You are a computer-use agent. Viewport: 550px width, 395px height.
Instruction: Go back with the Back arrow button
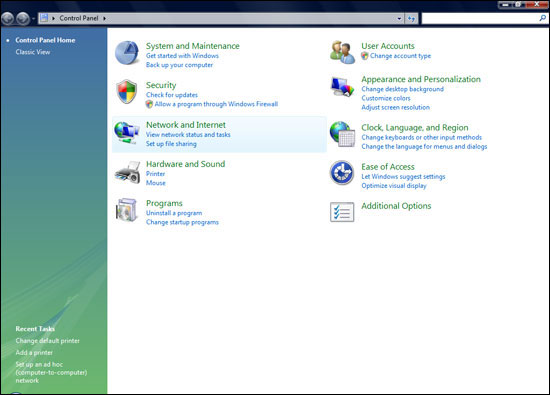pos(8,19)
